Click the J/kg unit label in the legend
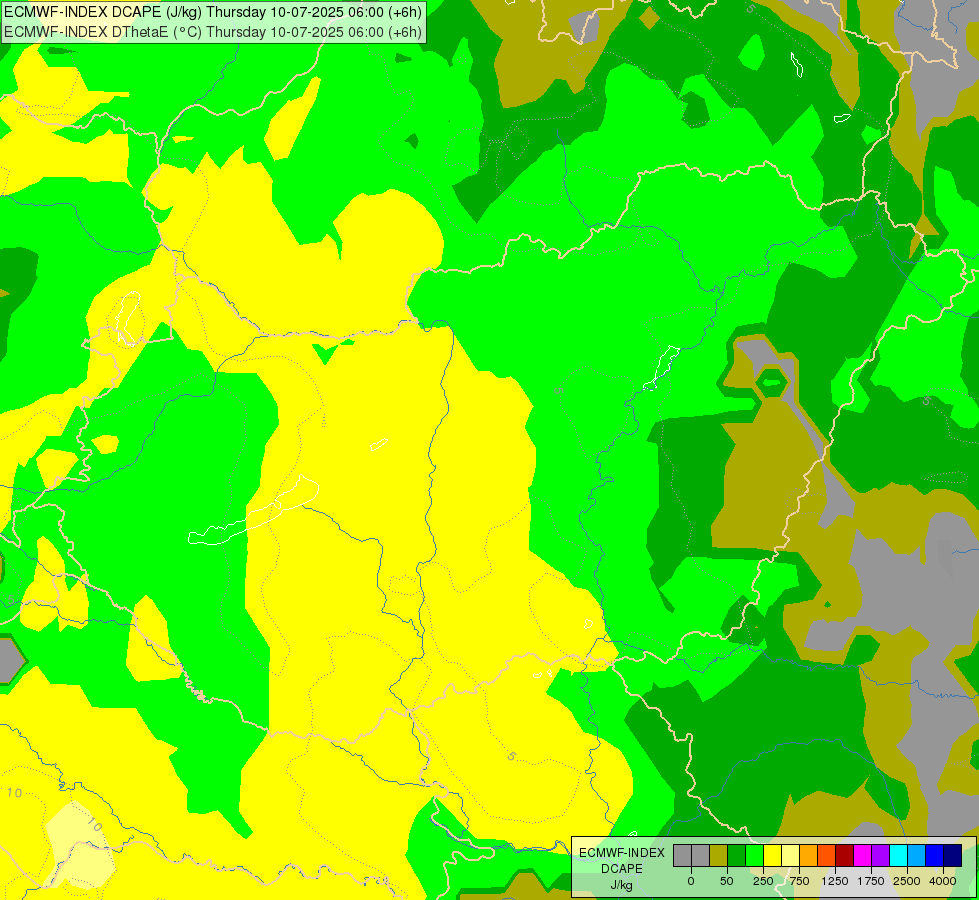Viewport: 979px width, 900px height. pyautogui.click(x=622, y=885)
